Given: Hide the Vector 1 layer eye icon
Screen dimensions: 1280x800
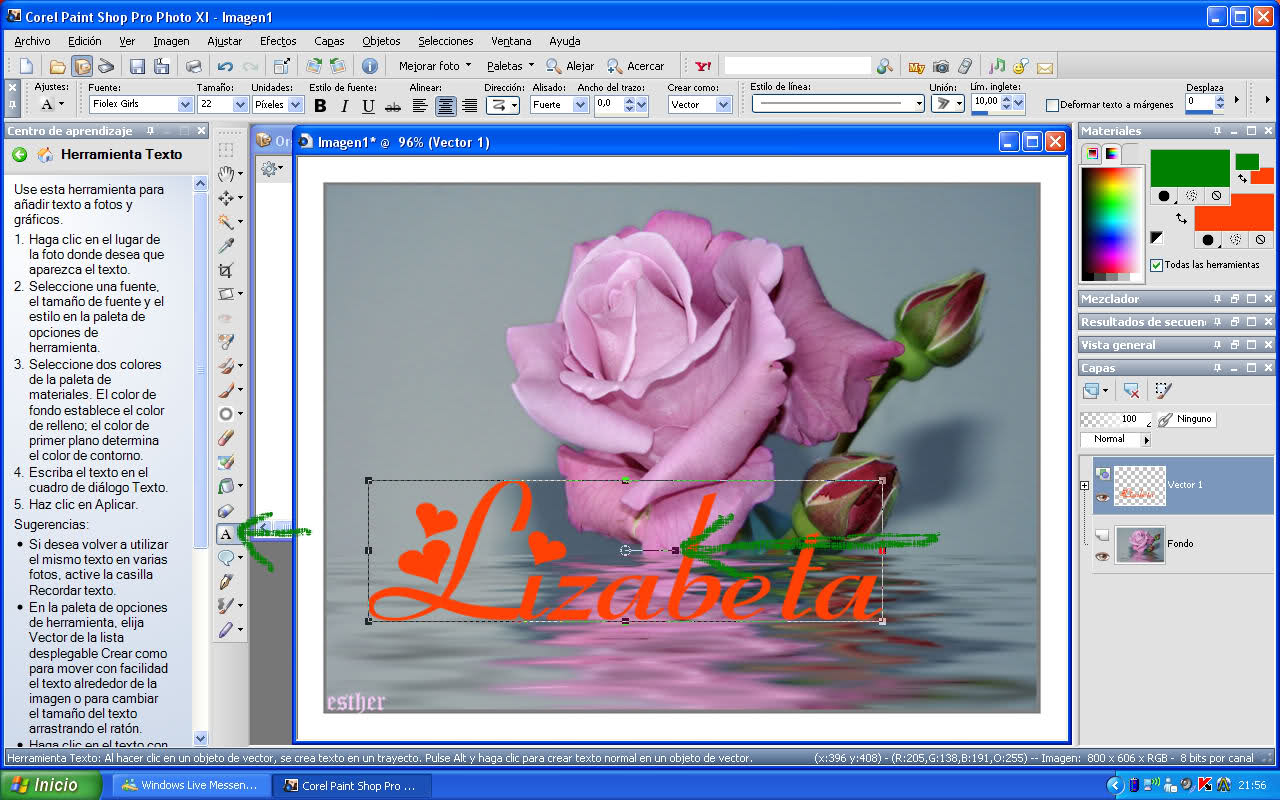Looking at the screenshot, I should [x=1102, y=497].
